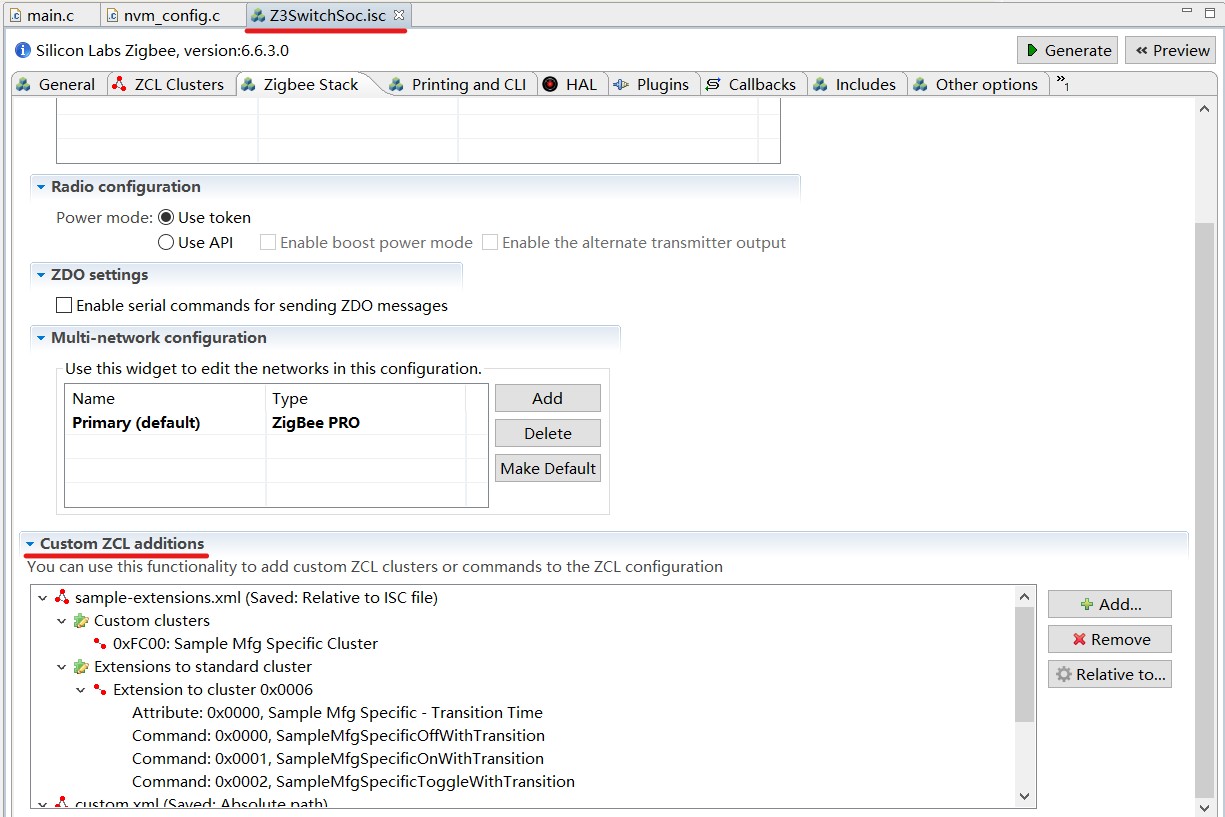Click the info icon beside Silicon Labs Zigbee
This screenshot has width=1225, height=817.
coord(23,50)
